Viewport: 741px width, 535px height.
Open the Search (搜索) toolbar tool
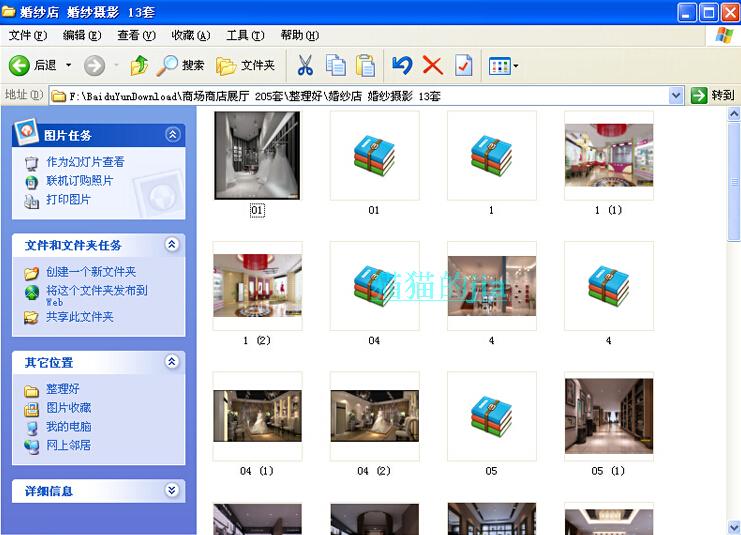coord(181,66)
